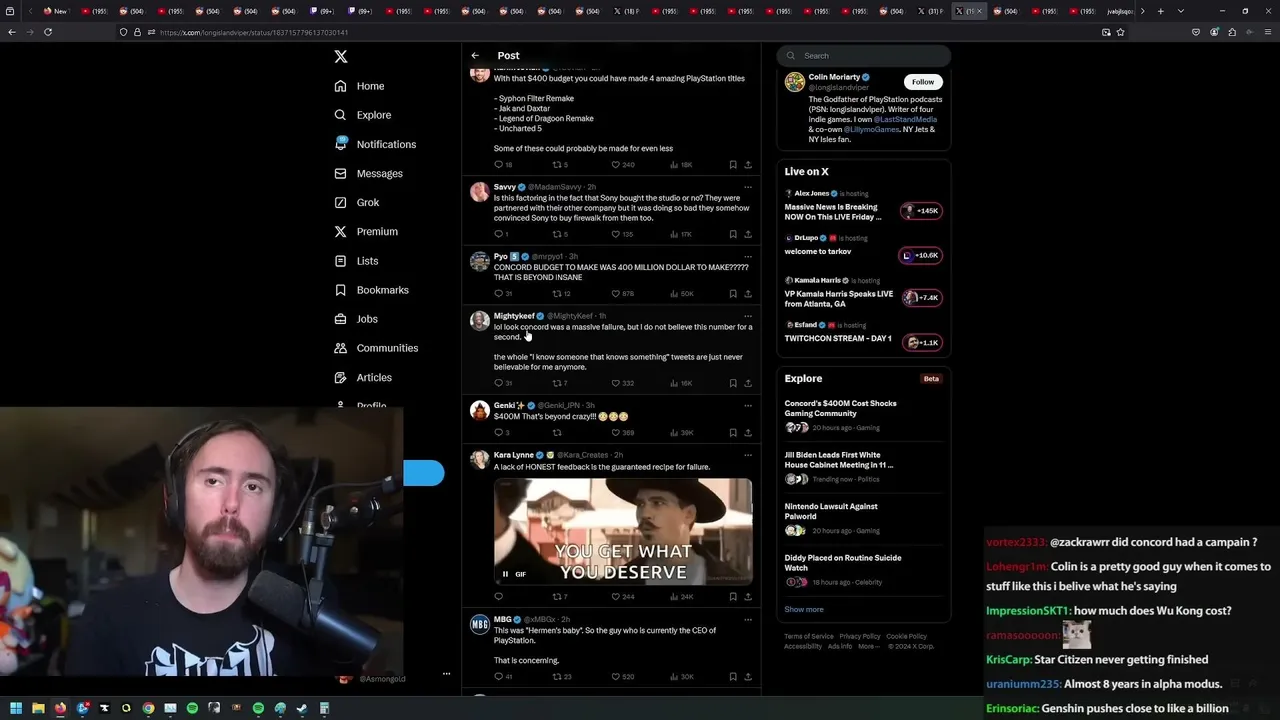Like Genki's tweet

tap(616, 433)
